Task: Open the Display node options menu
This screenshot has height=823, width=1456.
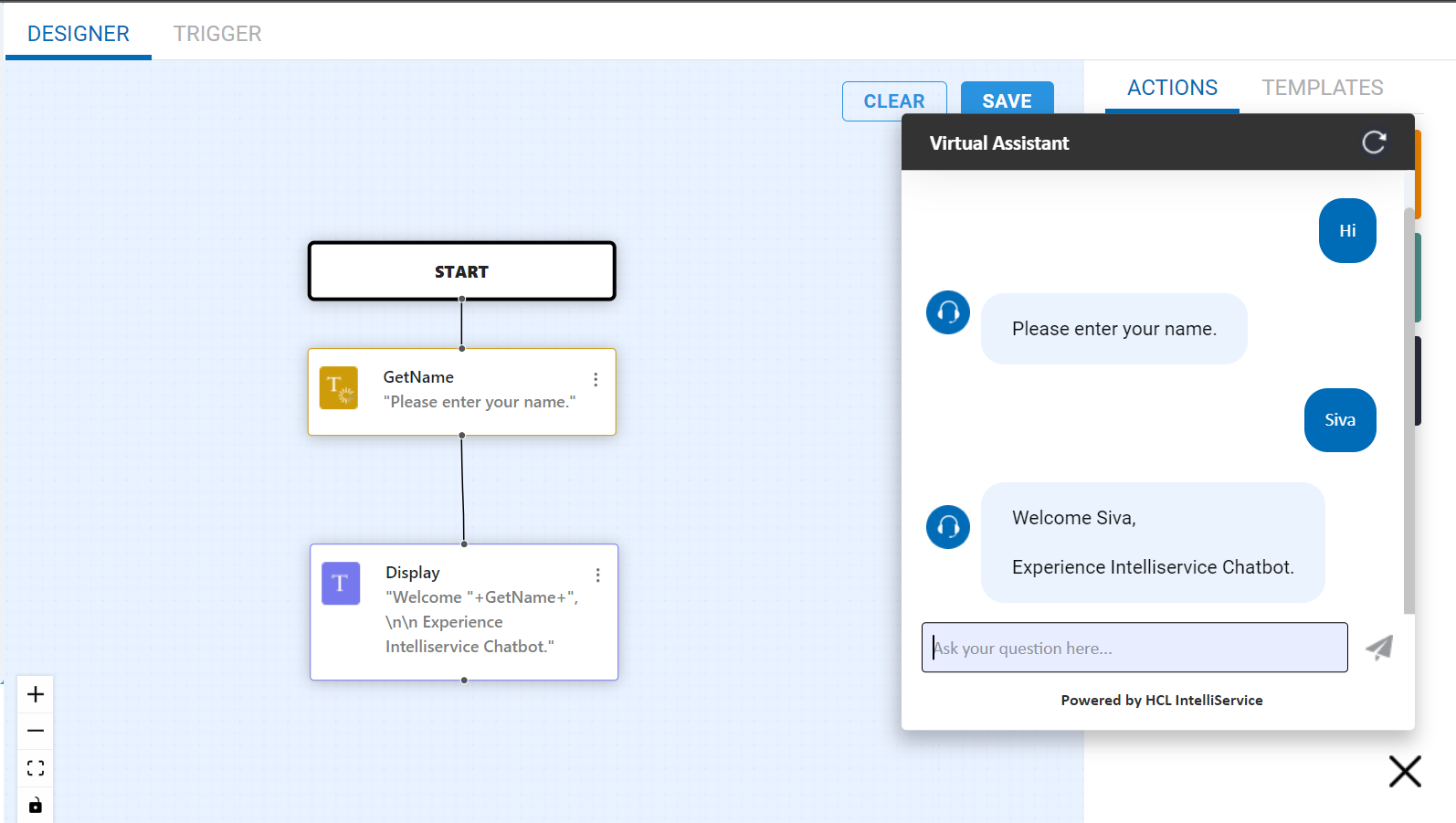Action: click(598, 575)
